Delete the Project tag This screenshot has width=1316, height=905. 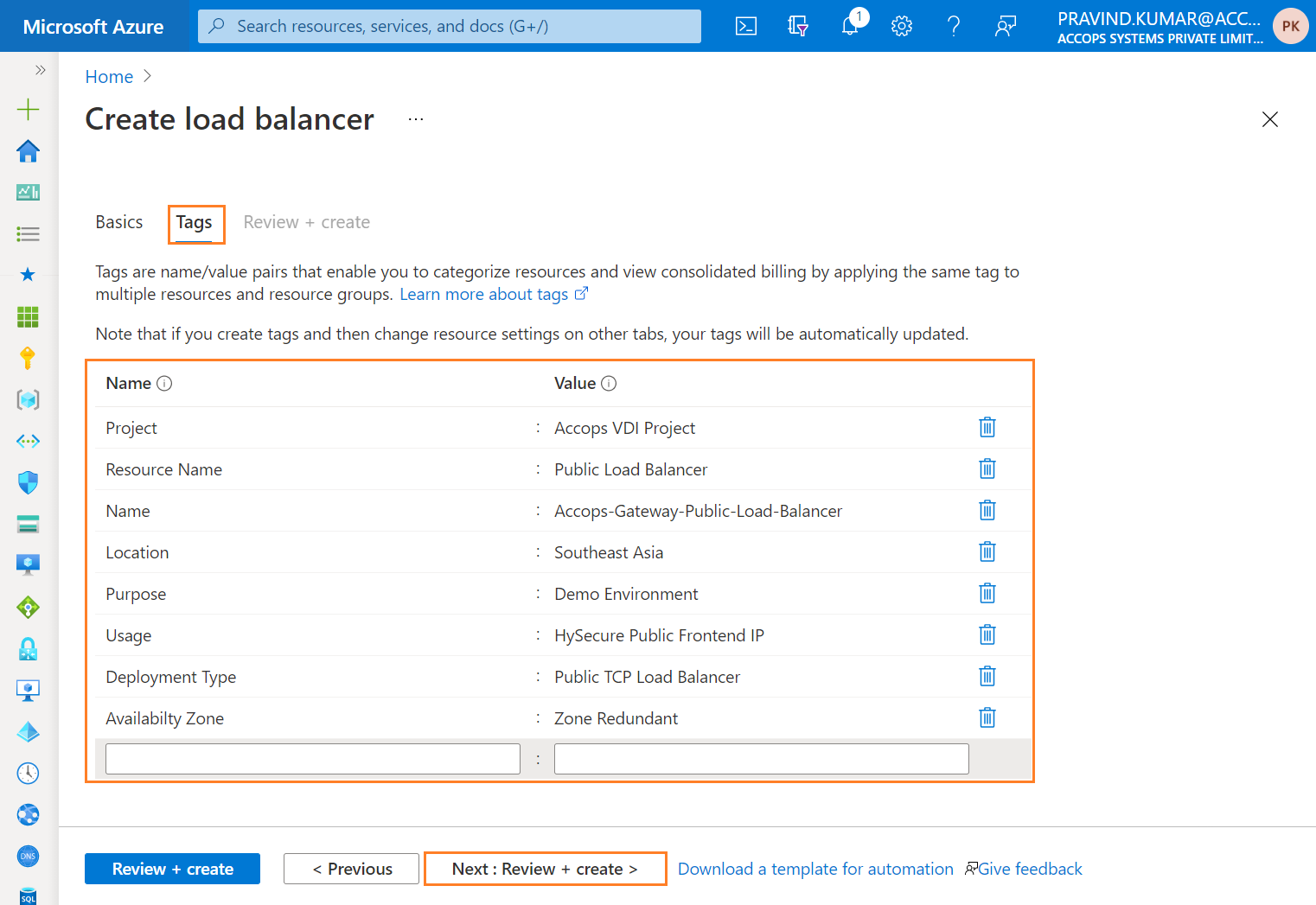pyautogui.click(x=987, y=427)
